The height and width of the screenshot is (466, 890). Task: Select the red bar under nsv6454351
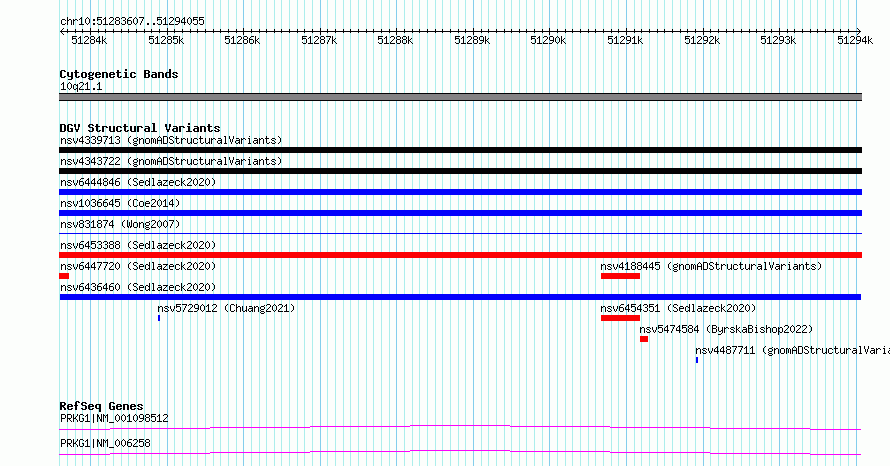[x=620, y=318]
